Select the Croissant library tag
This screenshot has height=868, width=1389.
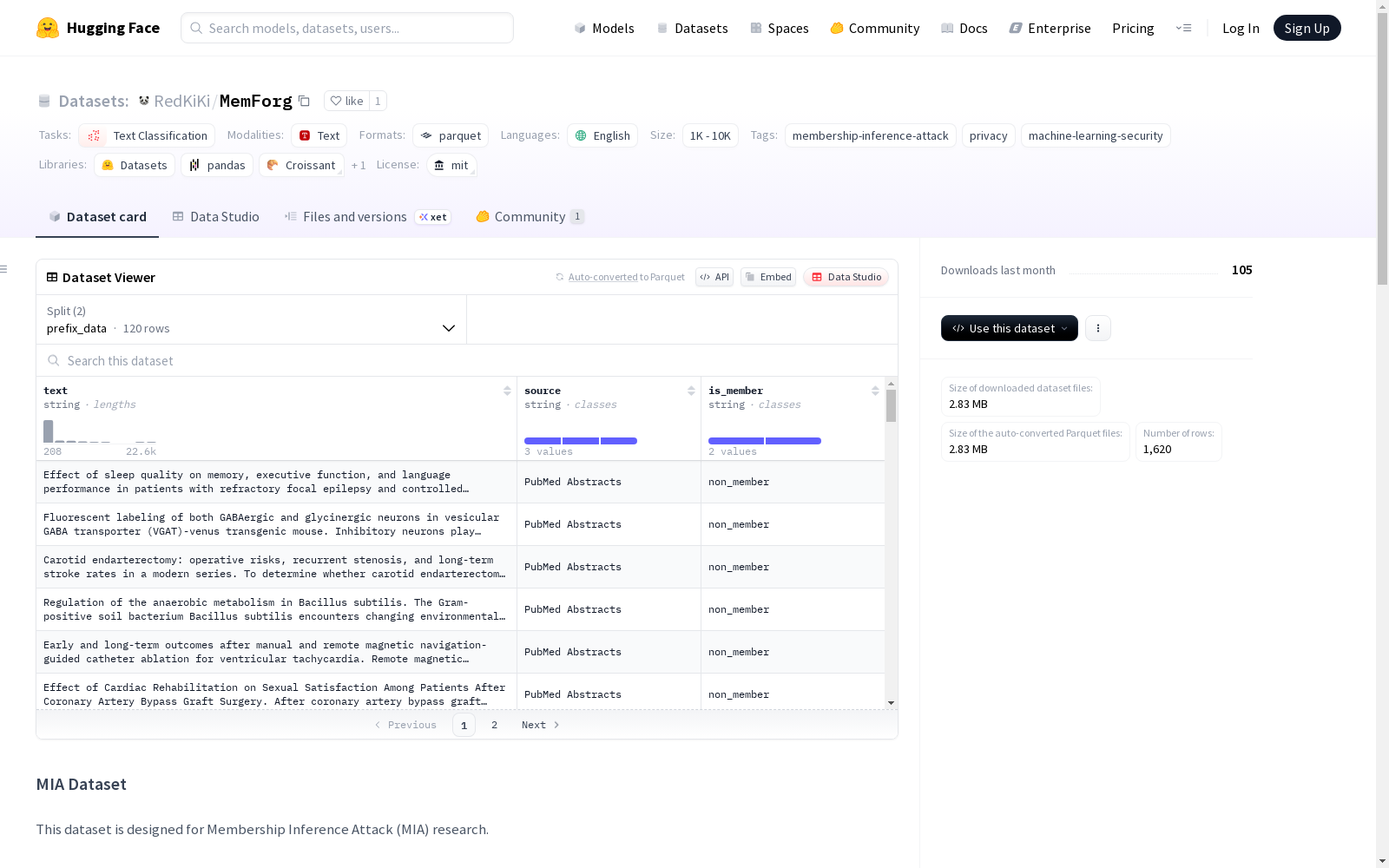click(301, 165)
